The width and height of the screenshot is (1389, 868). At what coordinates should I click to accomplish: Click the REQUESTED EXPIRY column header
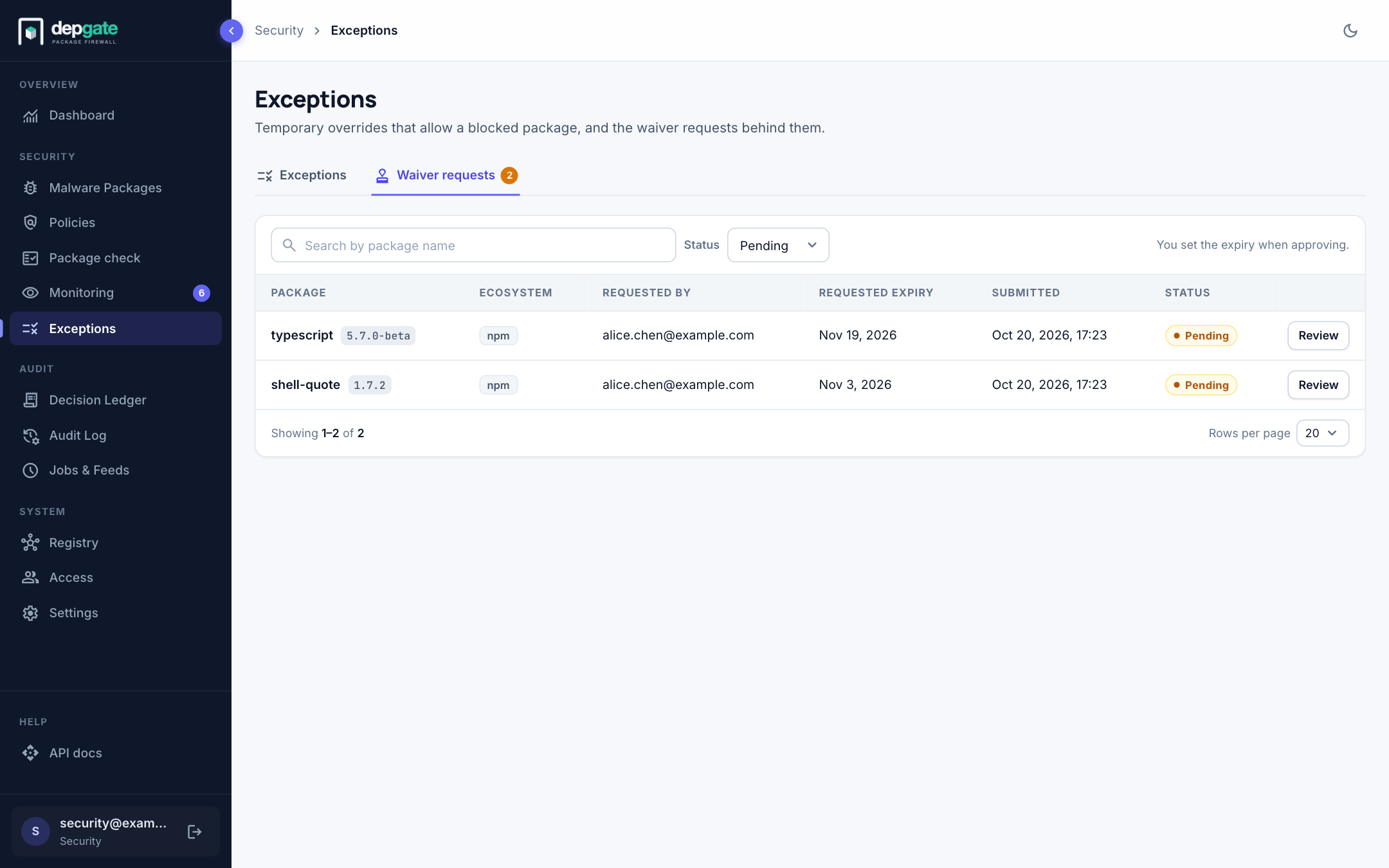tap(876, 293)
